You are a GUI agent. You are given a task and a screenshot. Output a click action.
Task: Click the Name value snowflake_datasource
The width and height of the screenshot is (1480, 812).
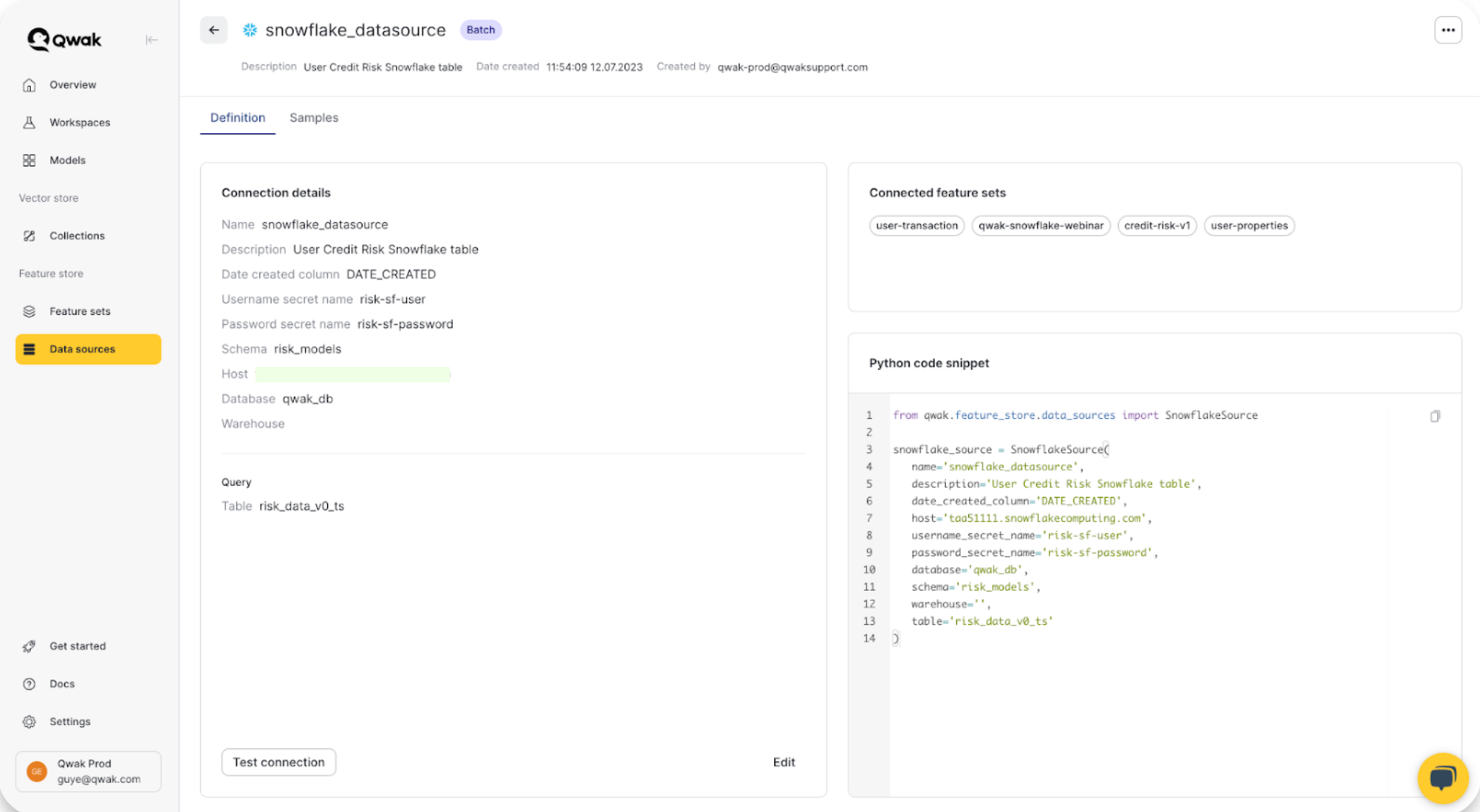[x=325, y=225]
